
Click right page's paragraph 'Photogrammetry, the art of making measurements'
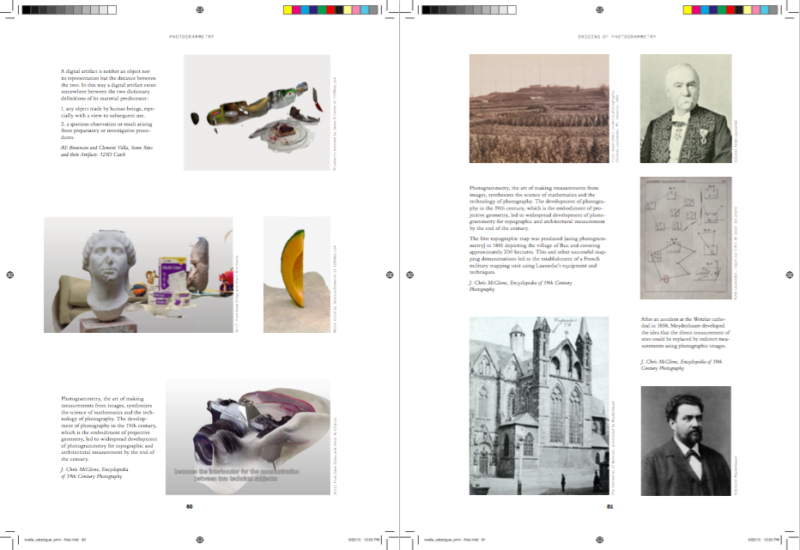[x=538, y=208]
